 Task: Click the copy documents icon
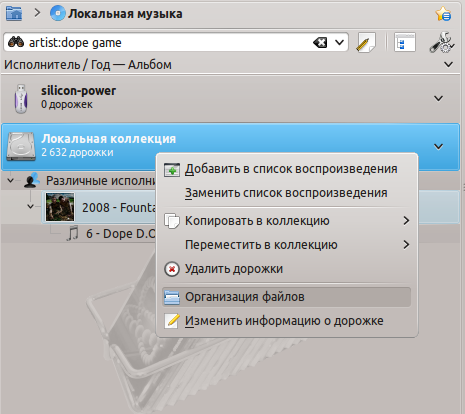tap(172, 221)
